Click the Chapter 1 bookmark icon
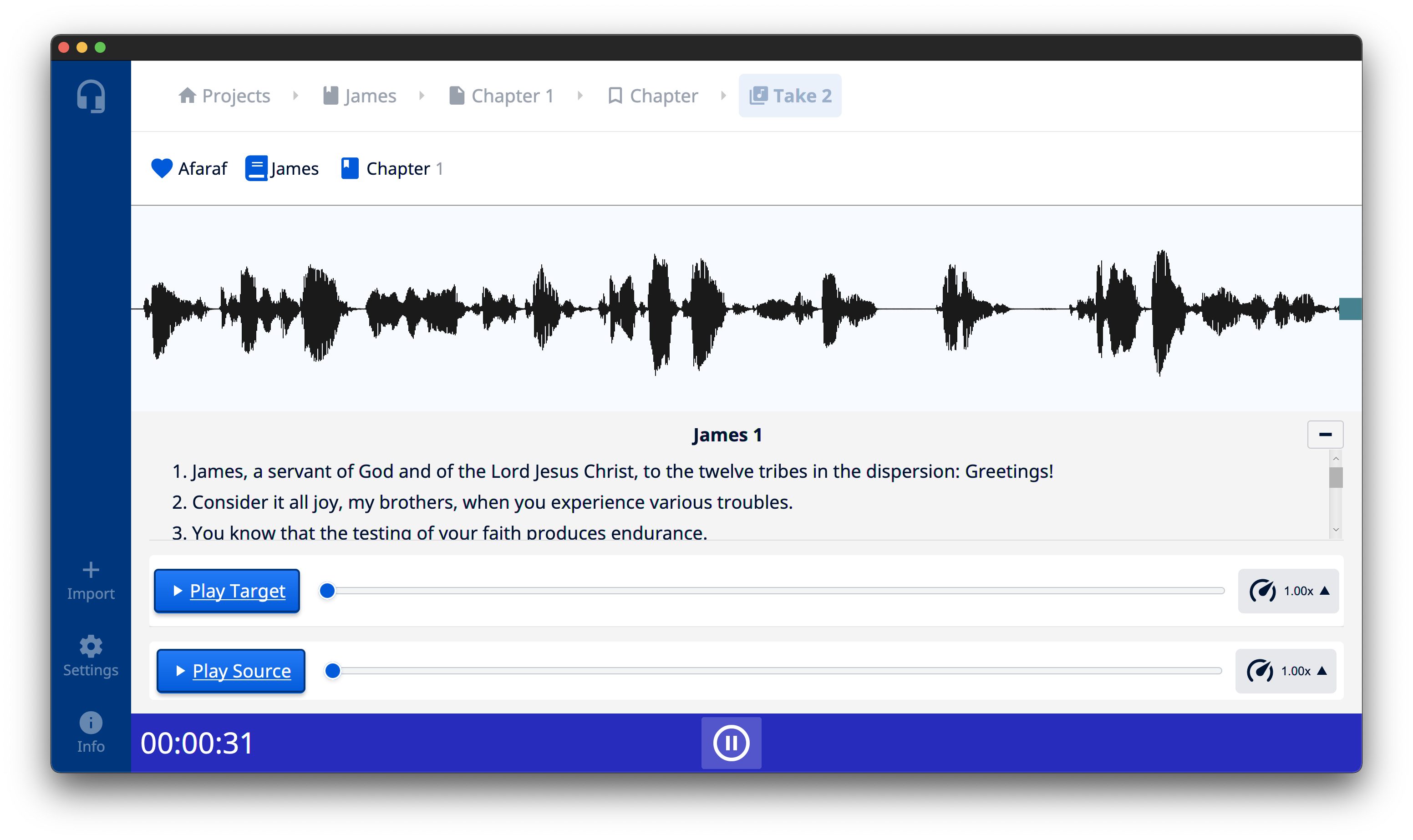Image resolution: width=1413 pixels, height=840 pixels. click(349, 168)
